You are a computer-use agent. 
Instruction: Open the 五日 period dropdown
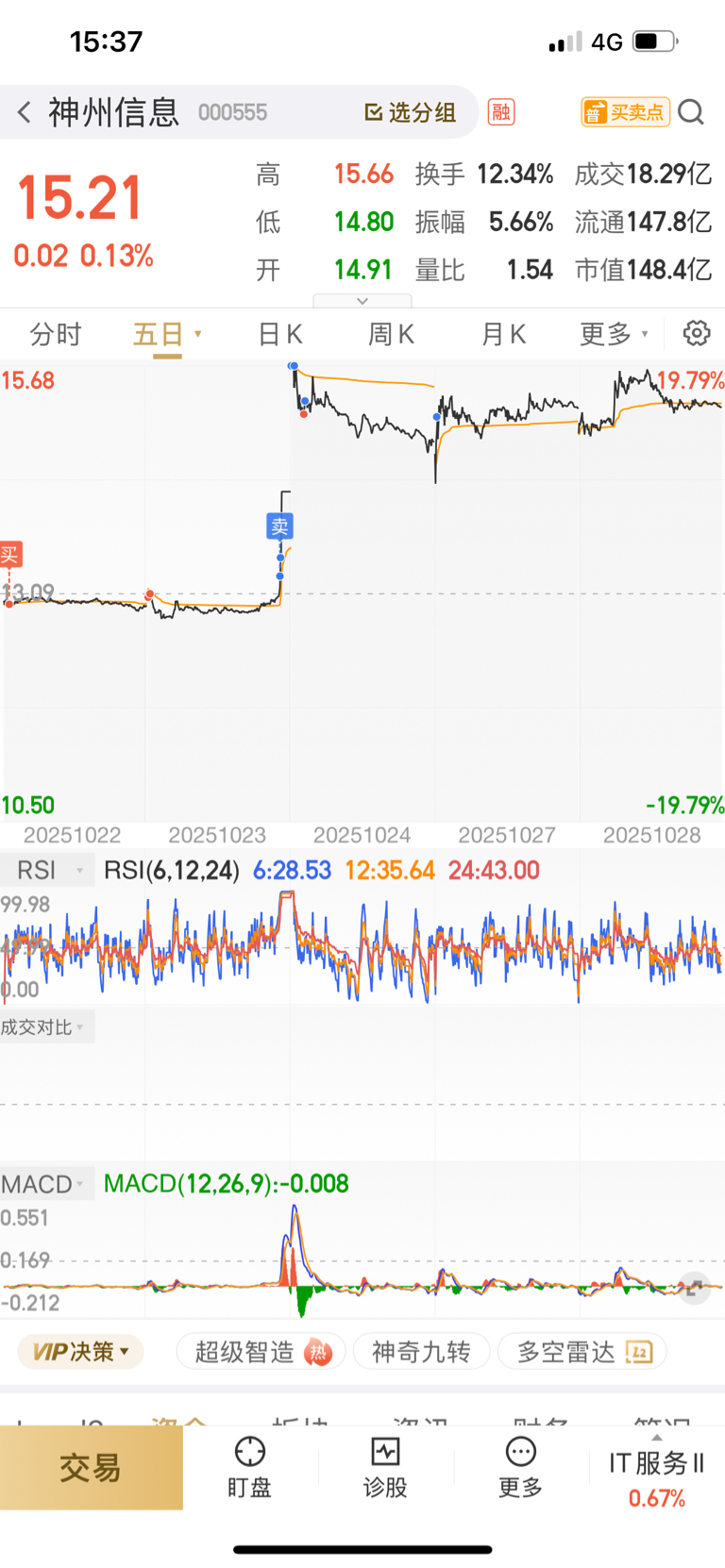pyautogui.click(x=167, y=334)
